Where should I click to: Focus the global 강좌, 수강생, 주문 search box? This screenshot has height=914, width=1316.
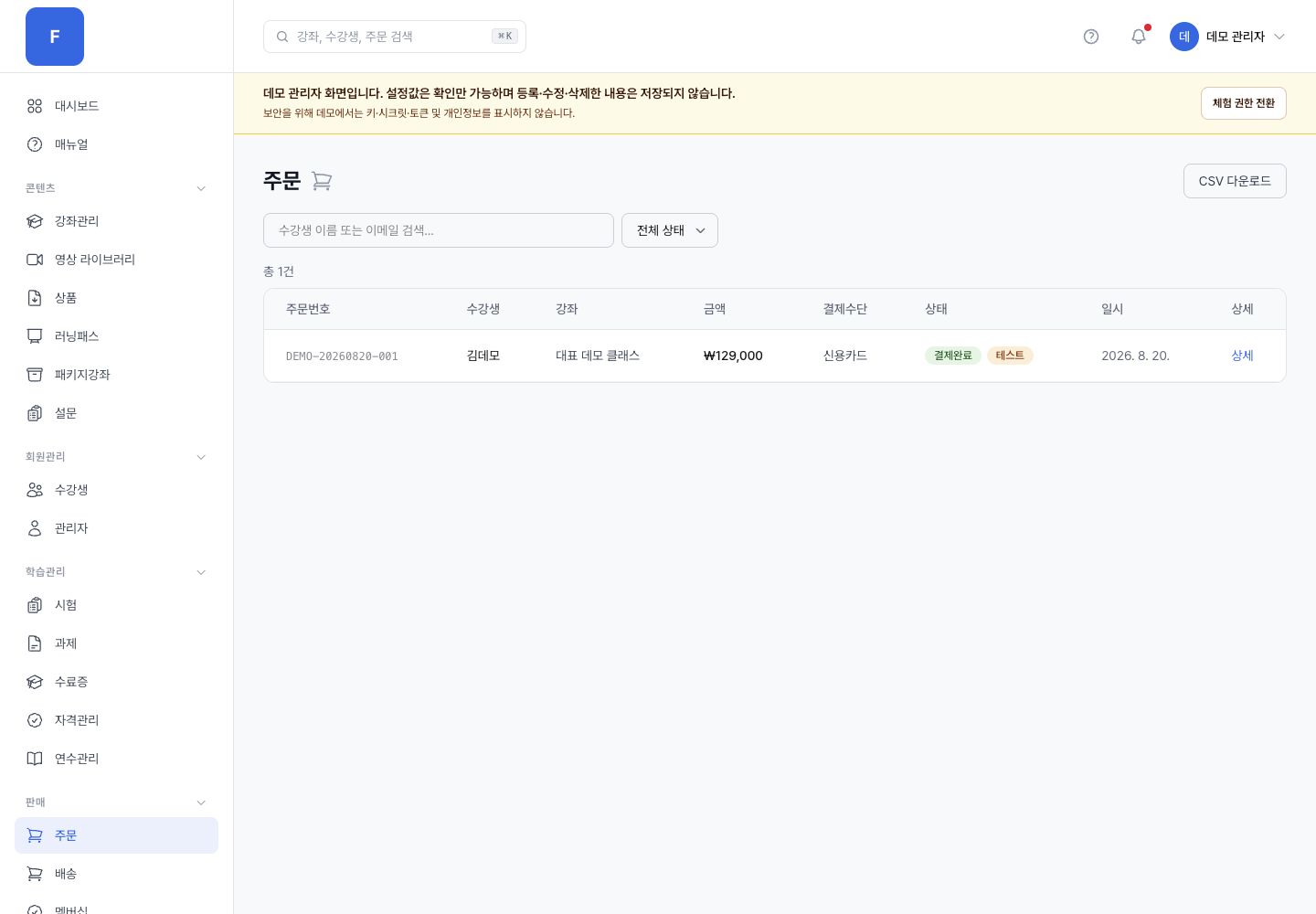(395, 37)
